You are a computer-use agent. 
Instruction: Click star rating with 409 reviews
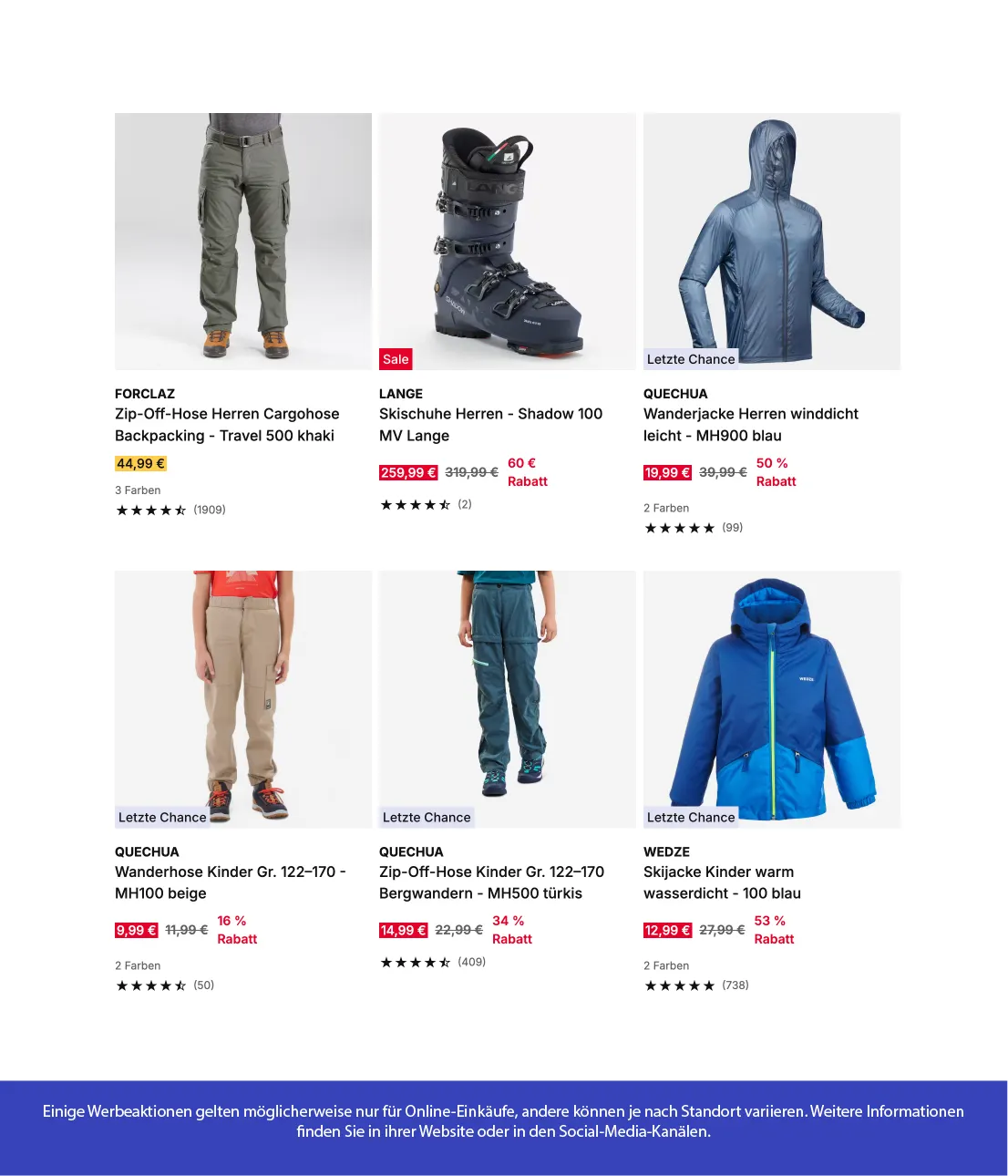433,962
